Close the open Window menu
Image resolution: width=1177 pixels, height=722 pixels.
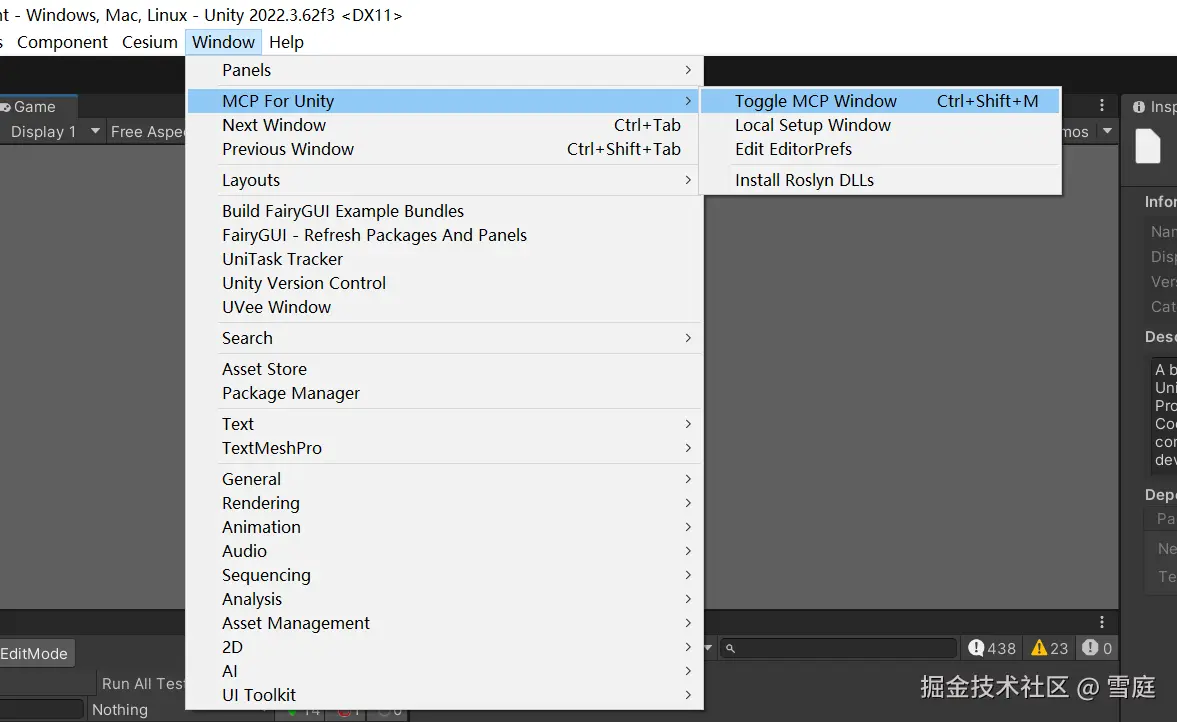coord(223,42)
